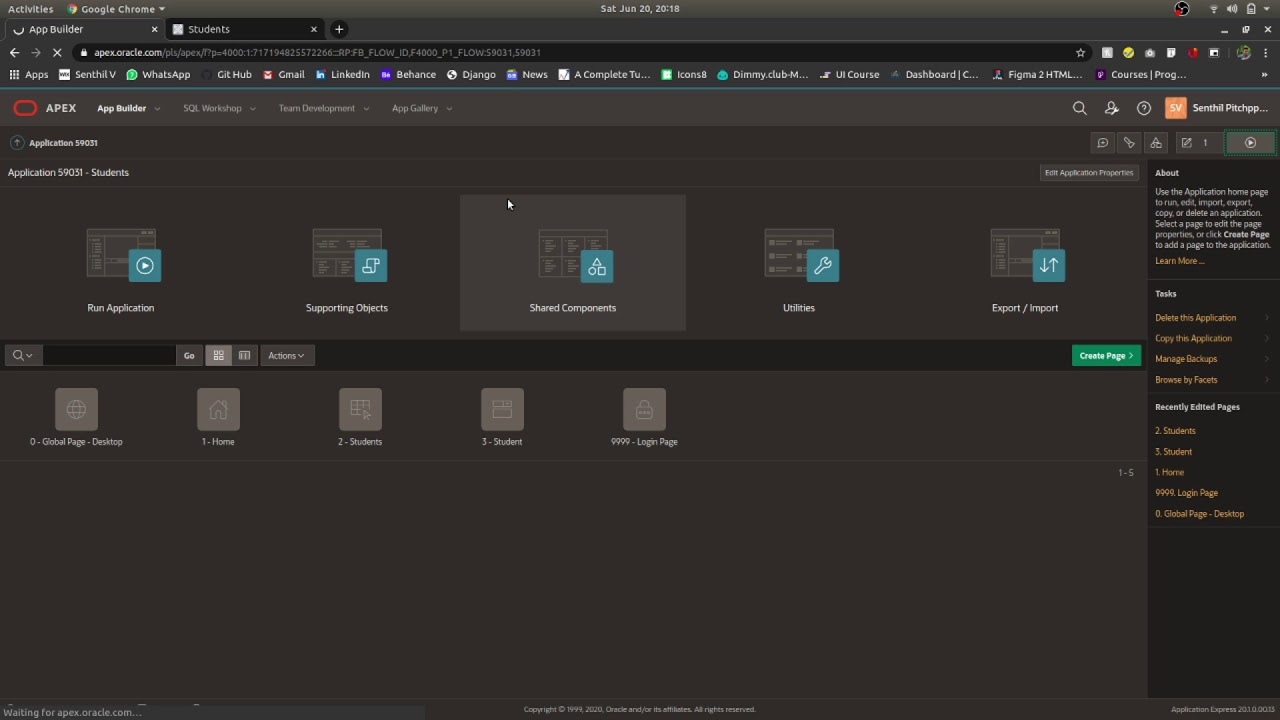Open the clock showing Sat Jun 20, 20:18
The image size is (1280, 720).
(640, 8)
